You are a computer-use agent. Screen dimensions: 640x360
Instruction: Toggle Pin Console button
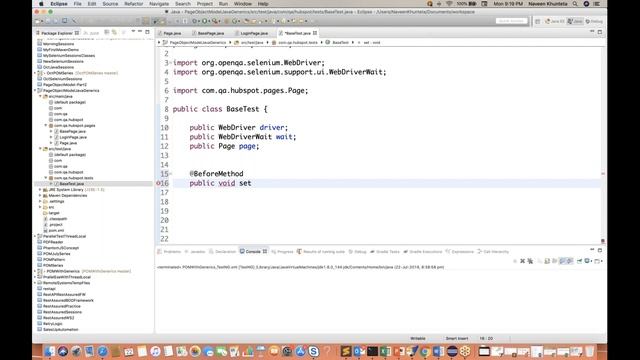579,261
